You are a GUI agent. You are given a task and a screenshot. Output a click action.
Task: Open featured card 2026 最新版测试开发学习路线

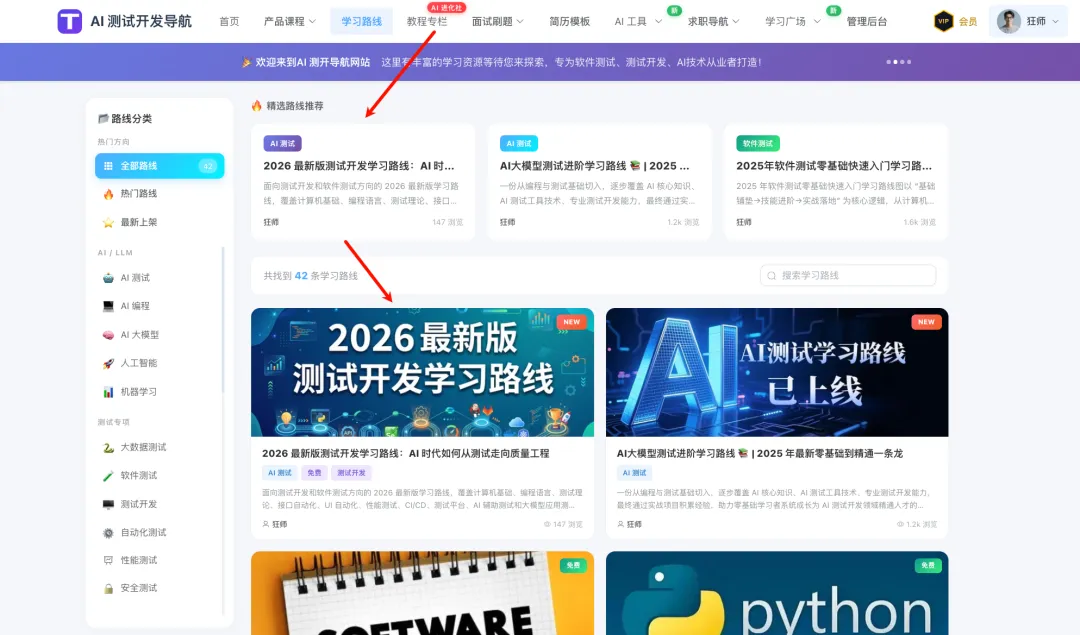tap(363, 183)
